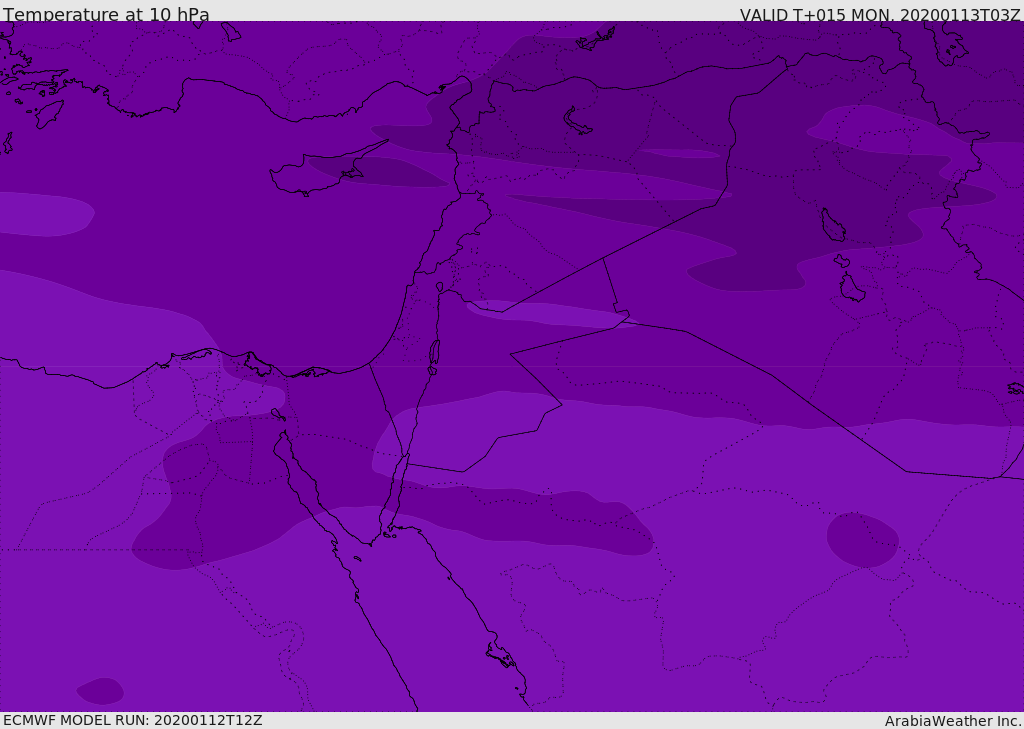Click the 'ArabiaWeather Inc' credit text
This screenshot has width=1024, height=729.
(952, 721)
